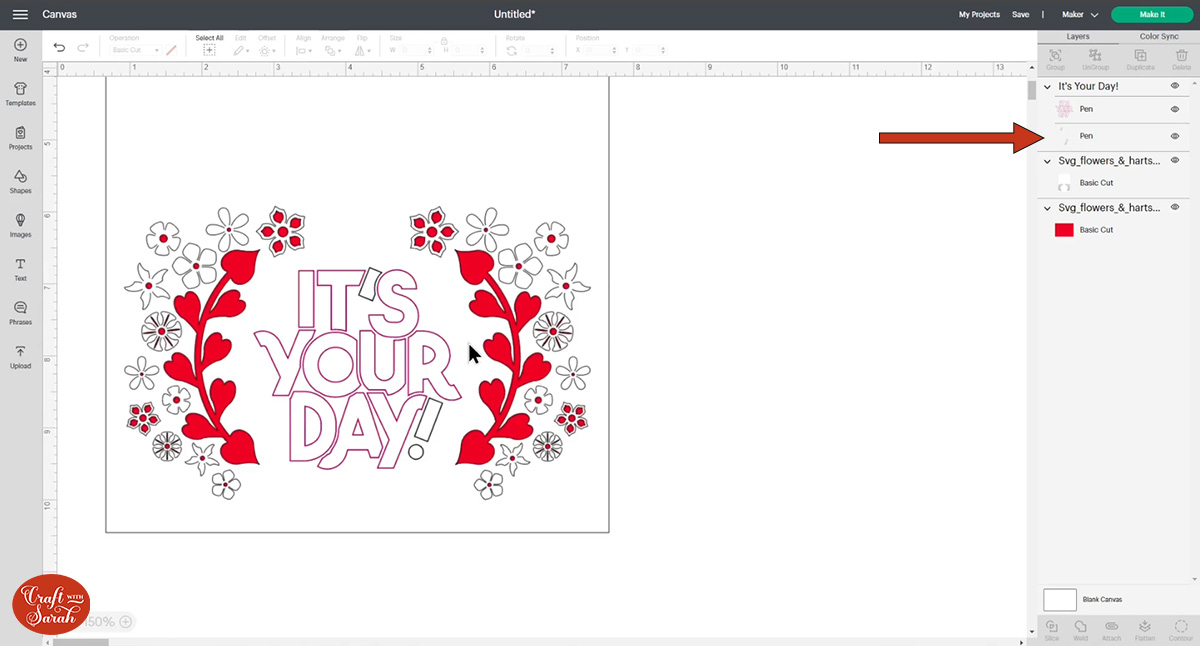Image resolution: width=1200 pixels, height=646 pixels.
Task: Open the Maker machine dropdown
Action: point(1079,15)
